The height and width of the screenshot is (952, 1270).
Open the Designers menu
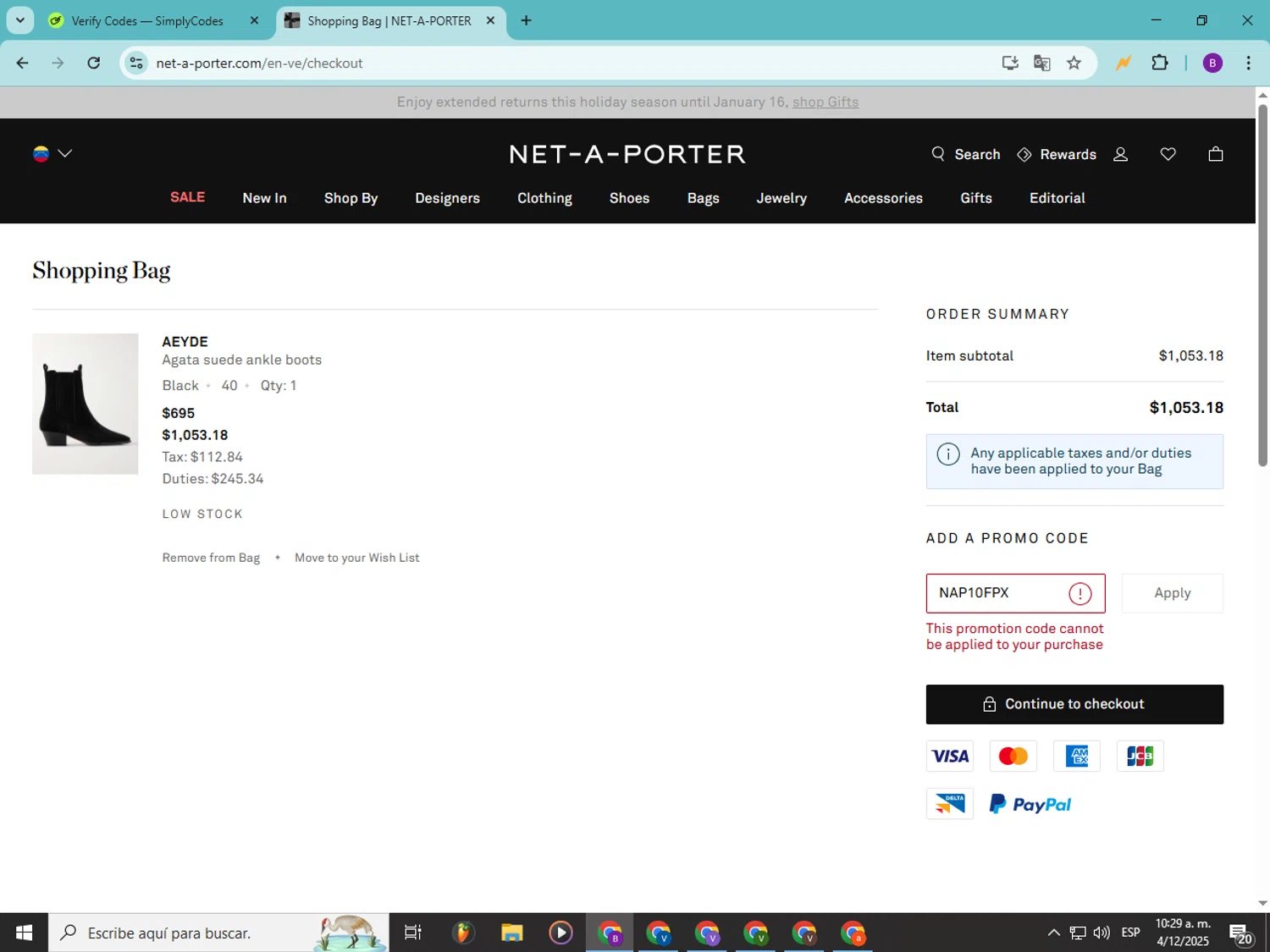tap(447, 198)
